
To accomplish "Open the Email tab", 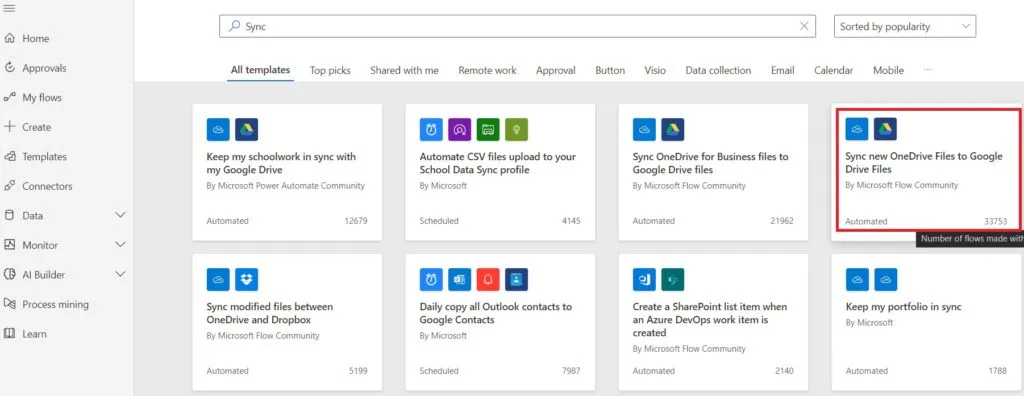I will (782, 70).
